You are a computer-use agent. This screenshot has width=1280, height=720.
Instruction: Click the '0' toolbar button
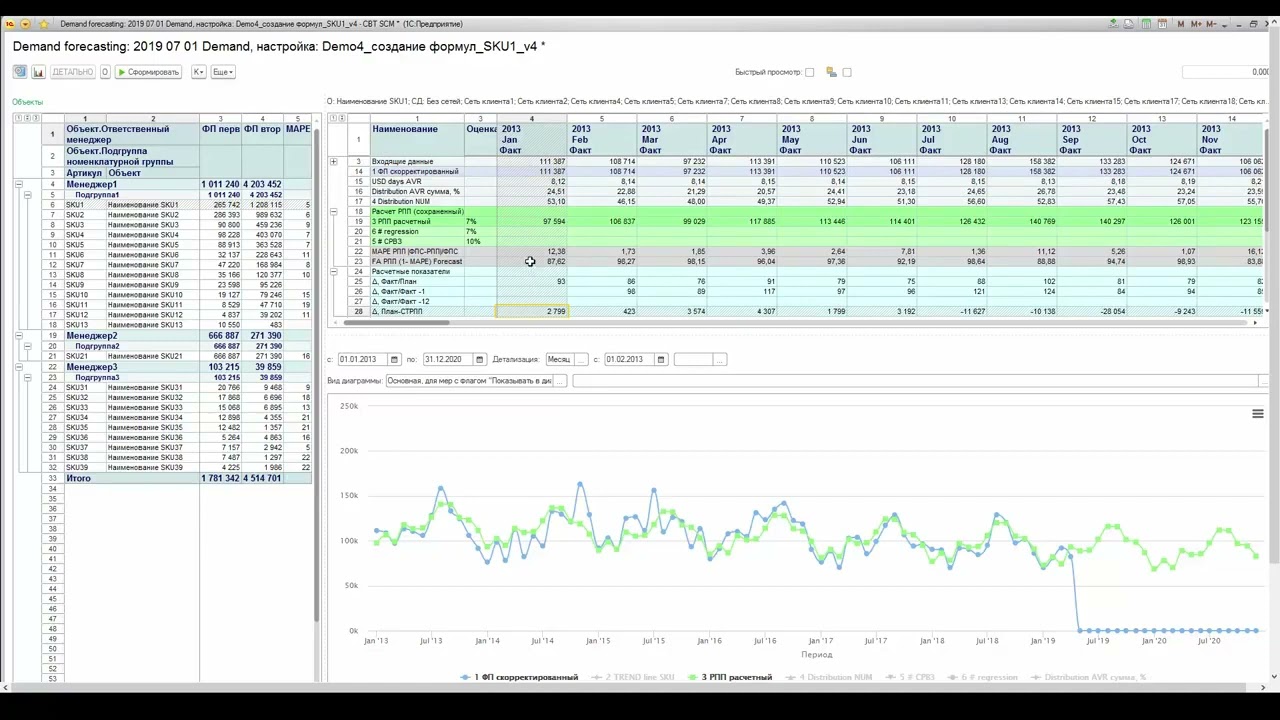[105, 72]
